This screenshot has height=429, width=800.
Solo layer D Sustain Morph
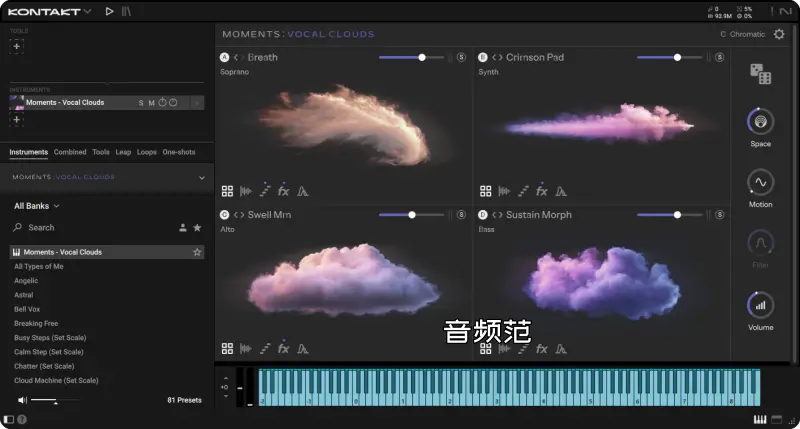(719, 215)
